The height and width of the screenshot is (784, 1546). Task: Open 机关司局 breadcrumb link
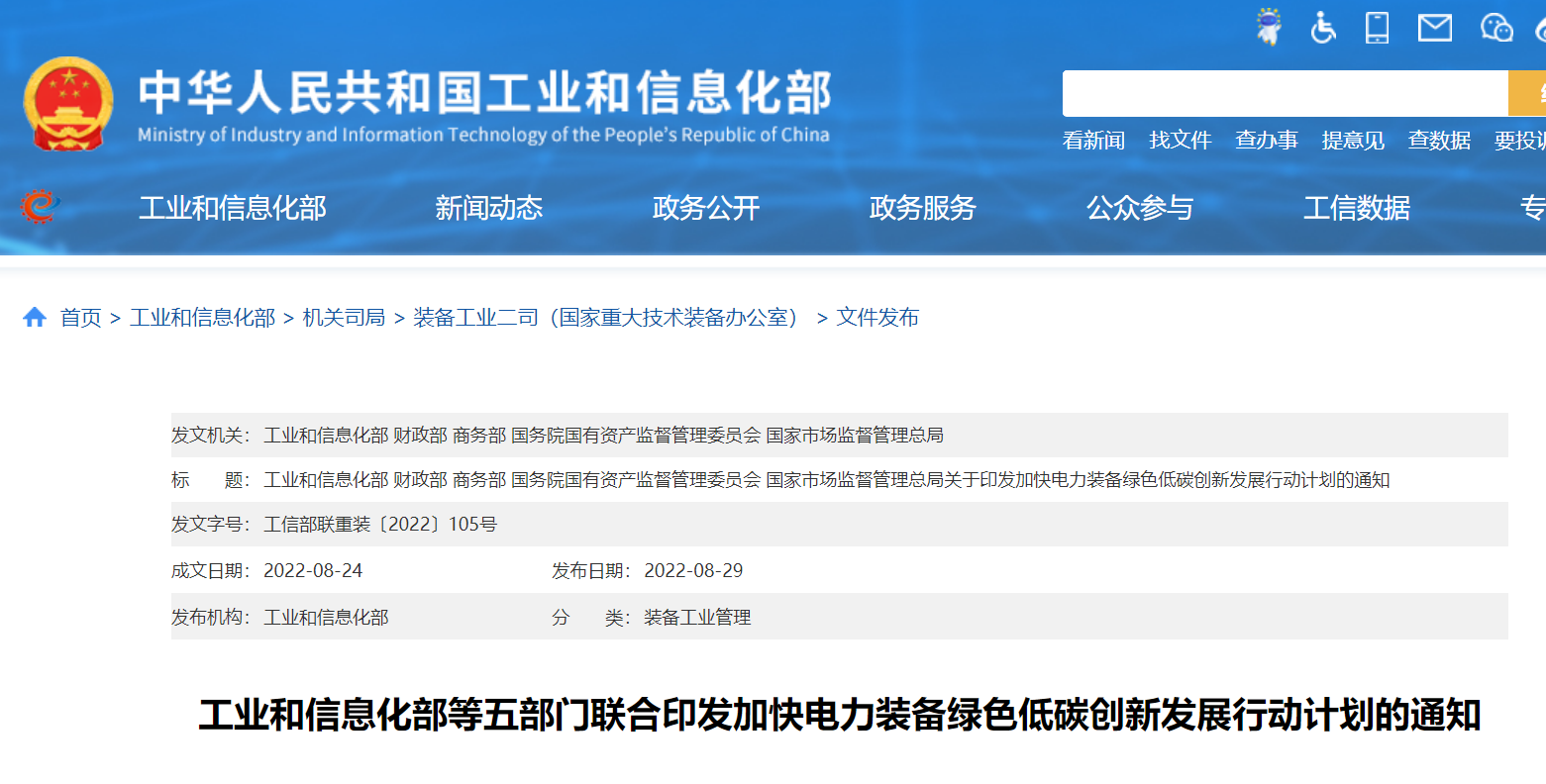[x=344, y=318]
